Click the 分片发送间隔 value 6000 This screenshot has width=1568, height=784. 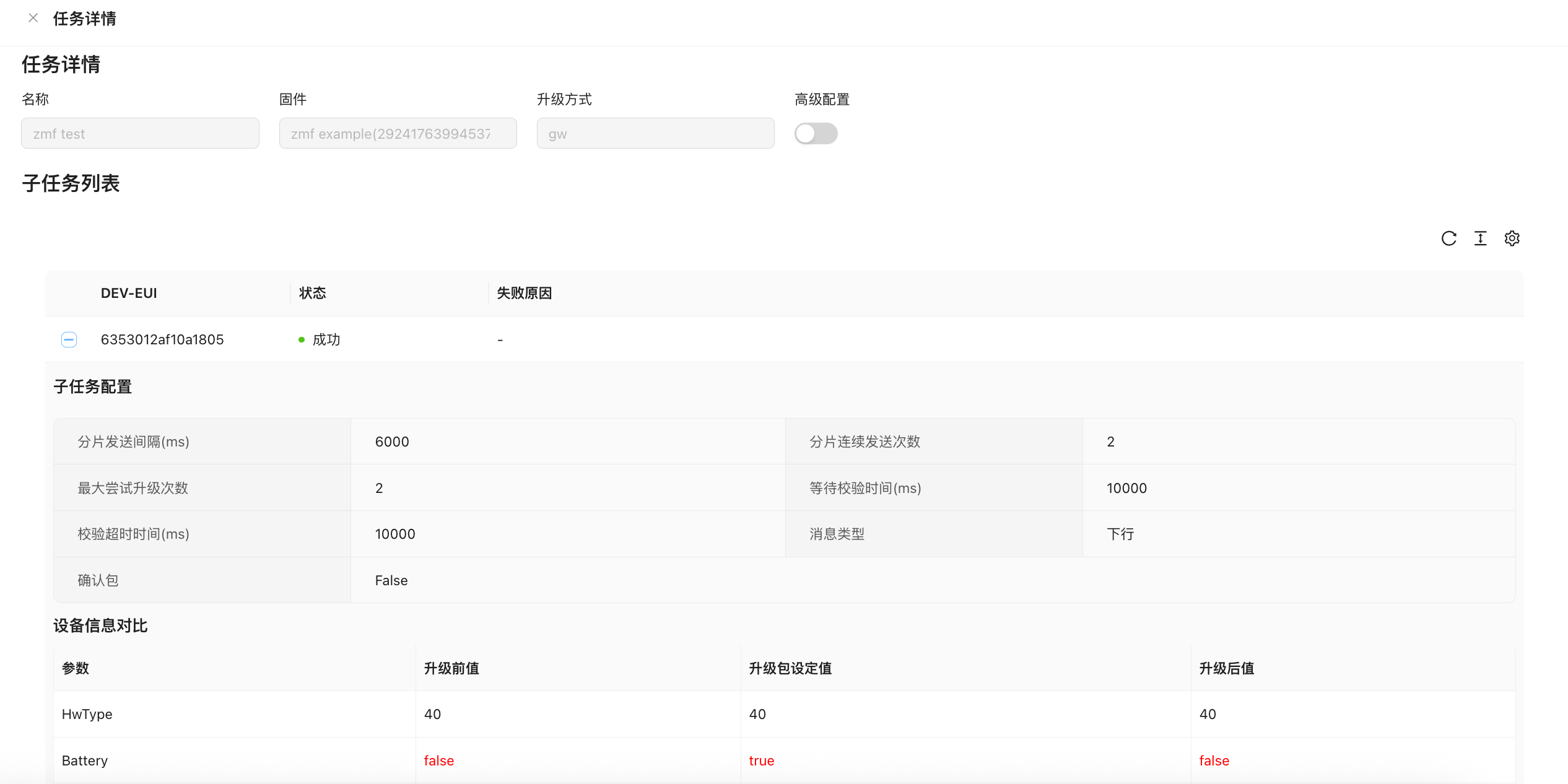392,442
